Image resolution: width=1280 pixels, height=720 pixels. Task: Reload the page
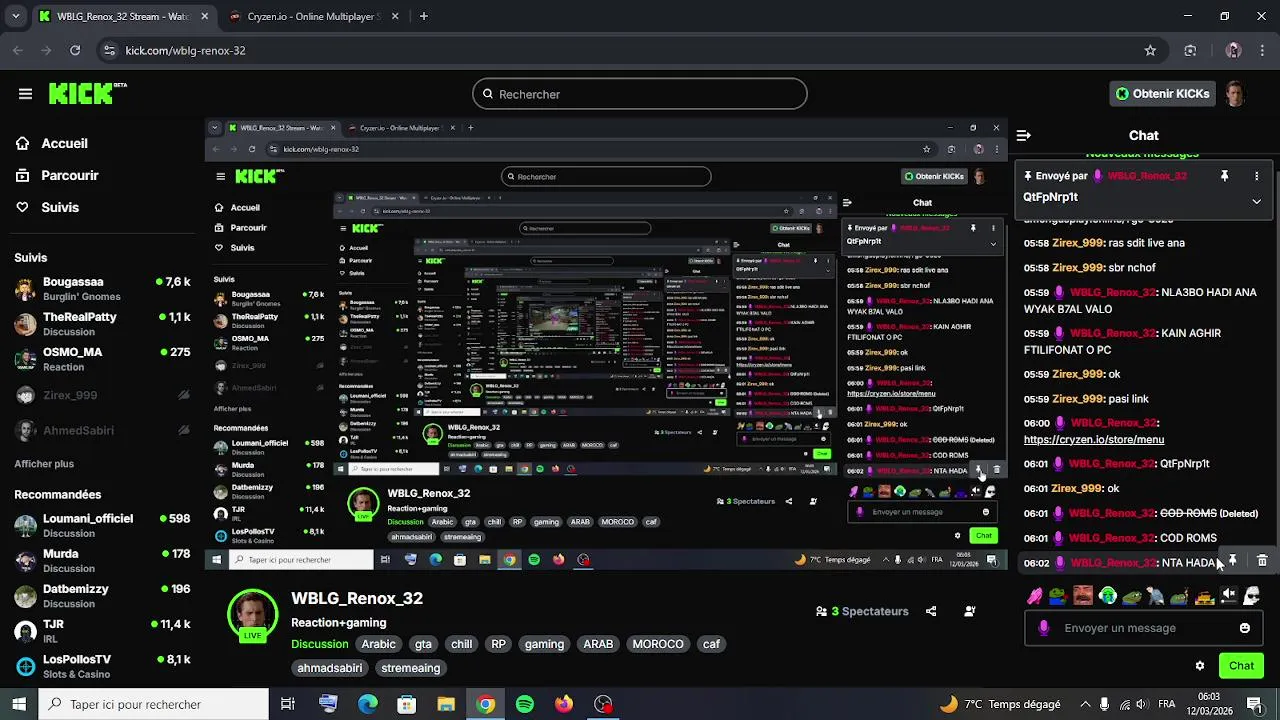point(75,50)
